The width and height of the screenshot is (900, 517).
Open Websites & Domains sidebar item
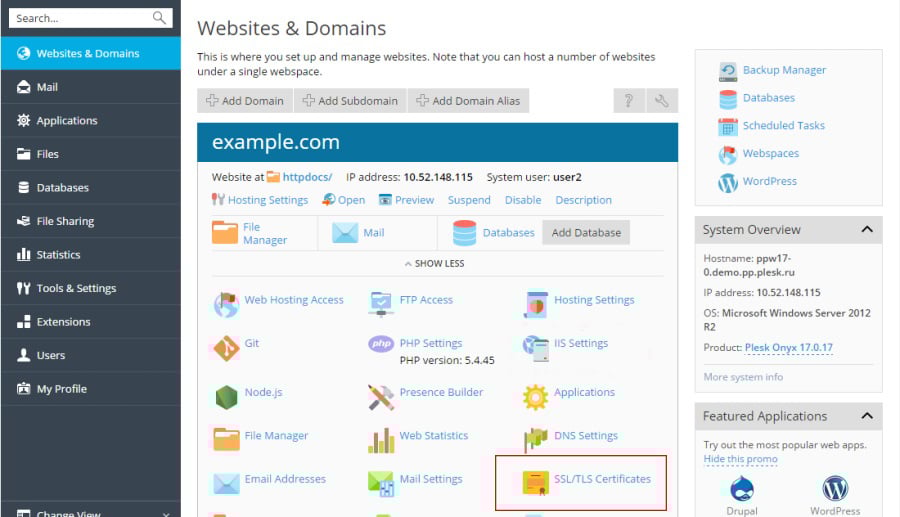(91, 53)
